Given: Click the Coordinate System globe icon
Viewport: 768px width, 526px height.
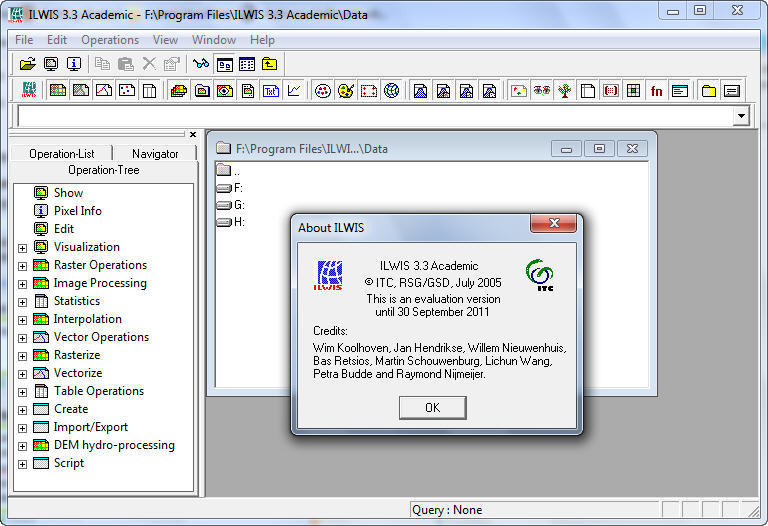Looking at the screenshot, I should click(391, 91).
